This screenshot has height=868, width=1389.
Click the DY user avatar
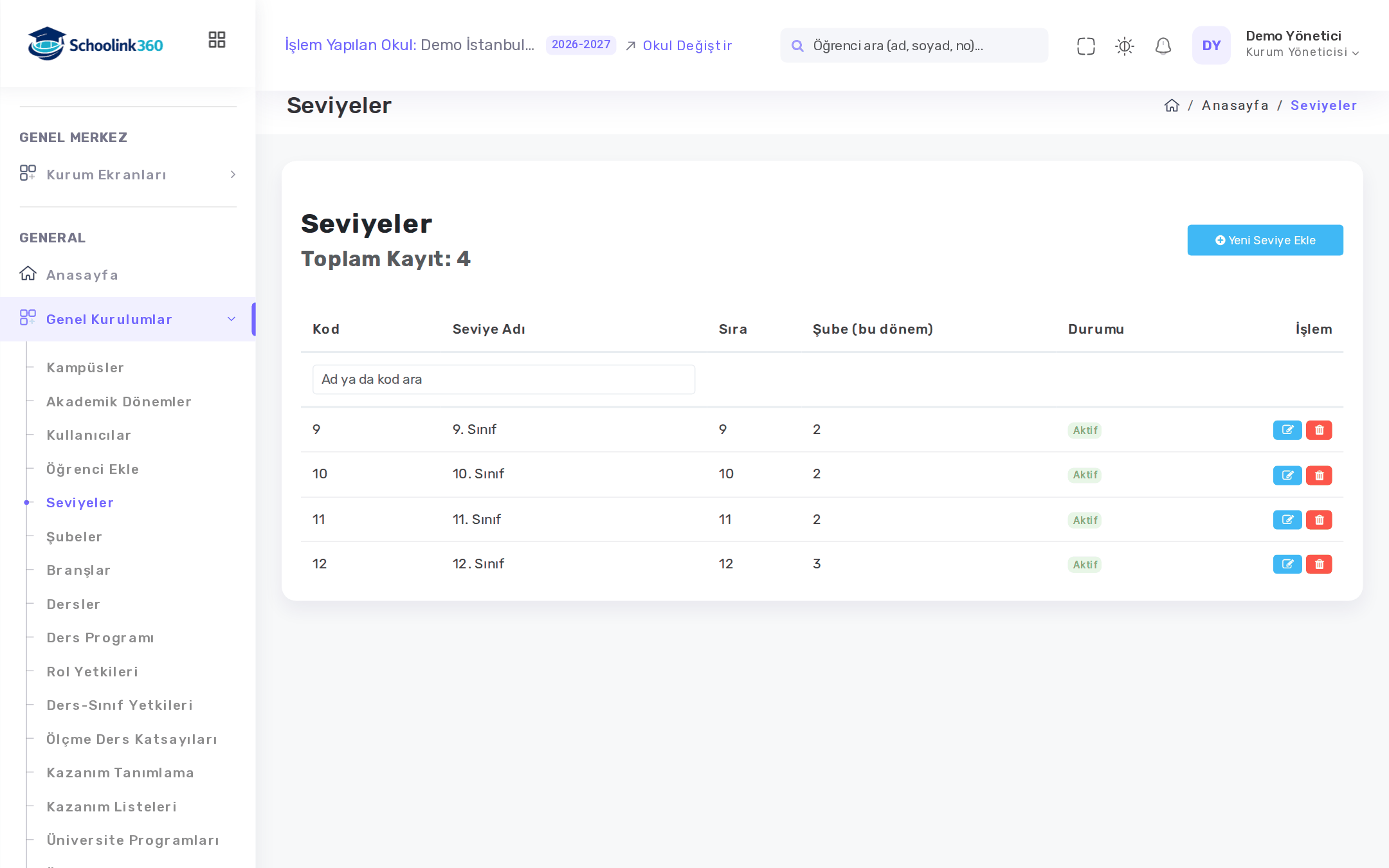pos(1211,45)
